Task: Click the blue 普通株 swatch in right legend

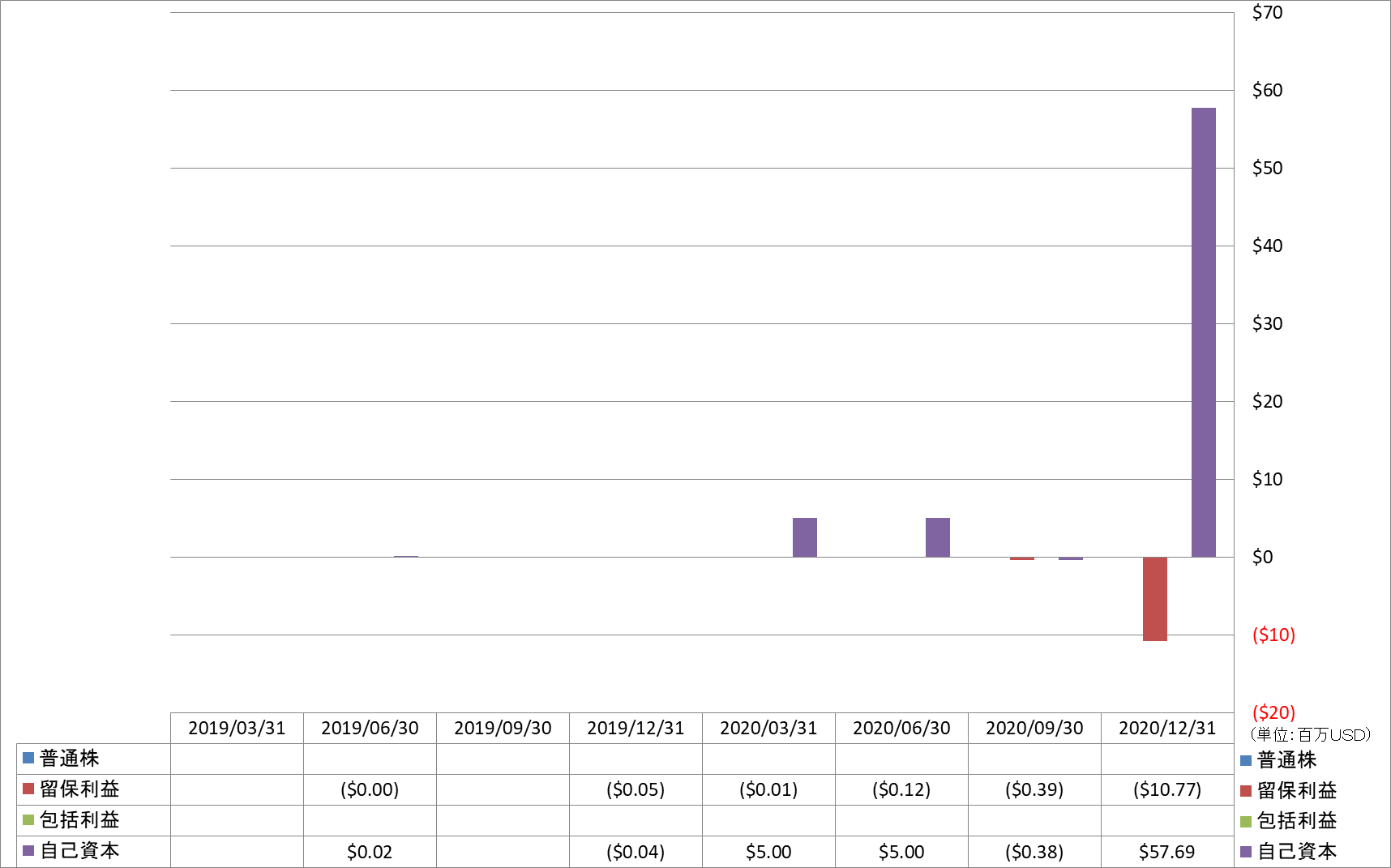Action: (x=1246, y=760)
